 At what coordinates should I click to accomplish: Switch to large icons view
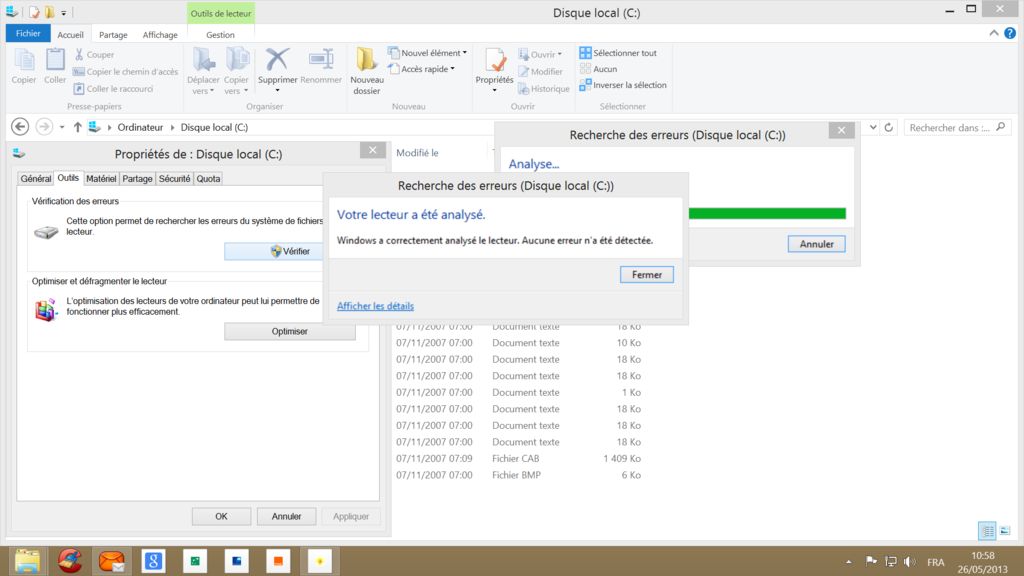coord(1004,531)
